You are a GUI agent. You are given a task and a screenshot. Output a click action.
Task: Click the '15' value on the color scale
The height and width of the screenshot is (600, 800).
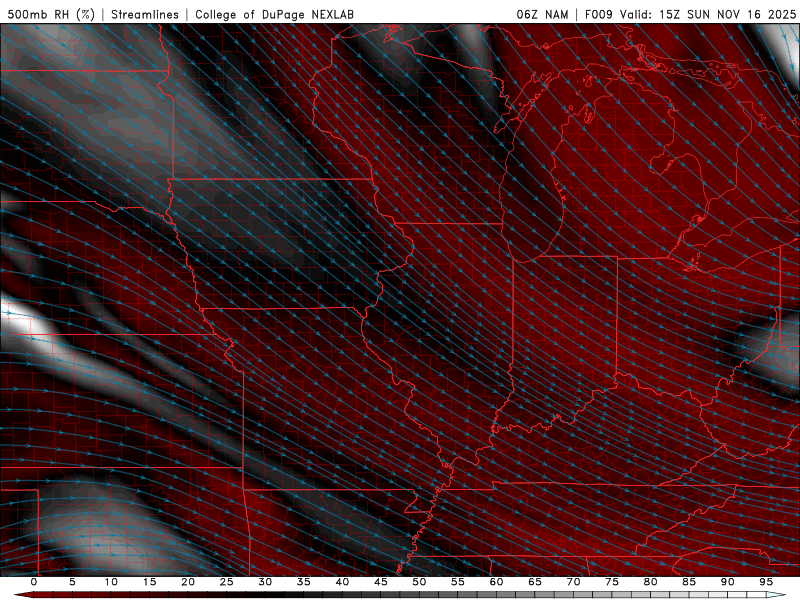tap(149, 582)
